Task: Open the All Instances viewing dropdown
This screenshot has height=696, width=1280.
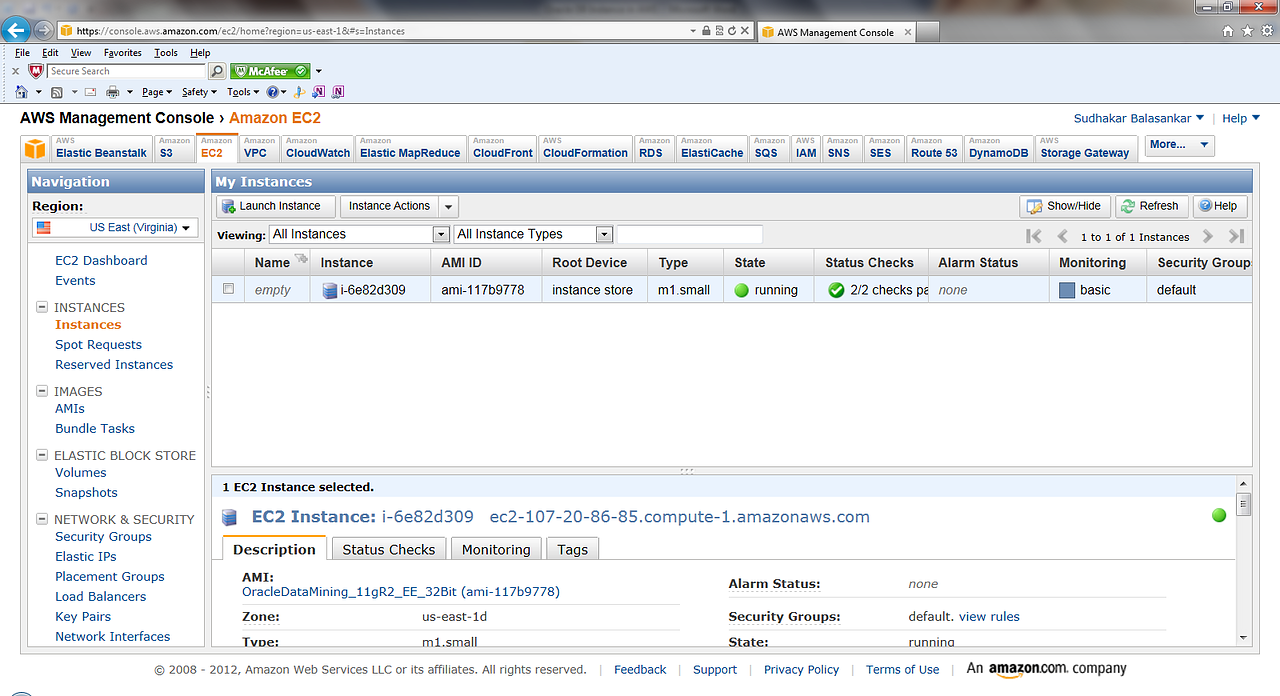Action: coord(359,234)
